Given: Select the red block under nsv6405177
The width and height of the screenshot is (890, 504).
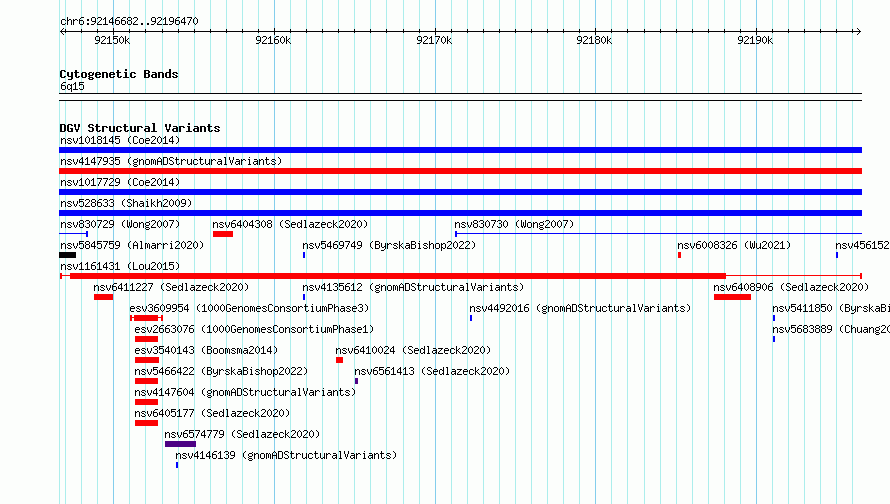Looking at the screenshot, I should pyautogui.click(x=146, y=423).
